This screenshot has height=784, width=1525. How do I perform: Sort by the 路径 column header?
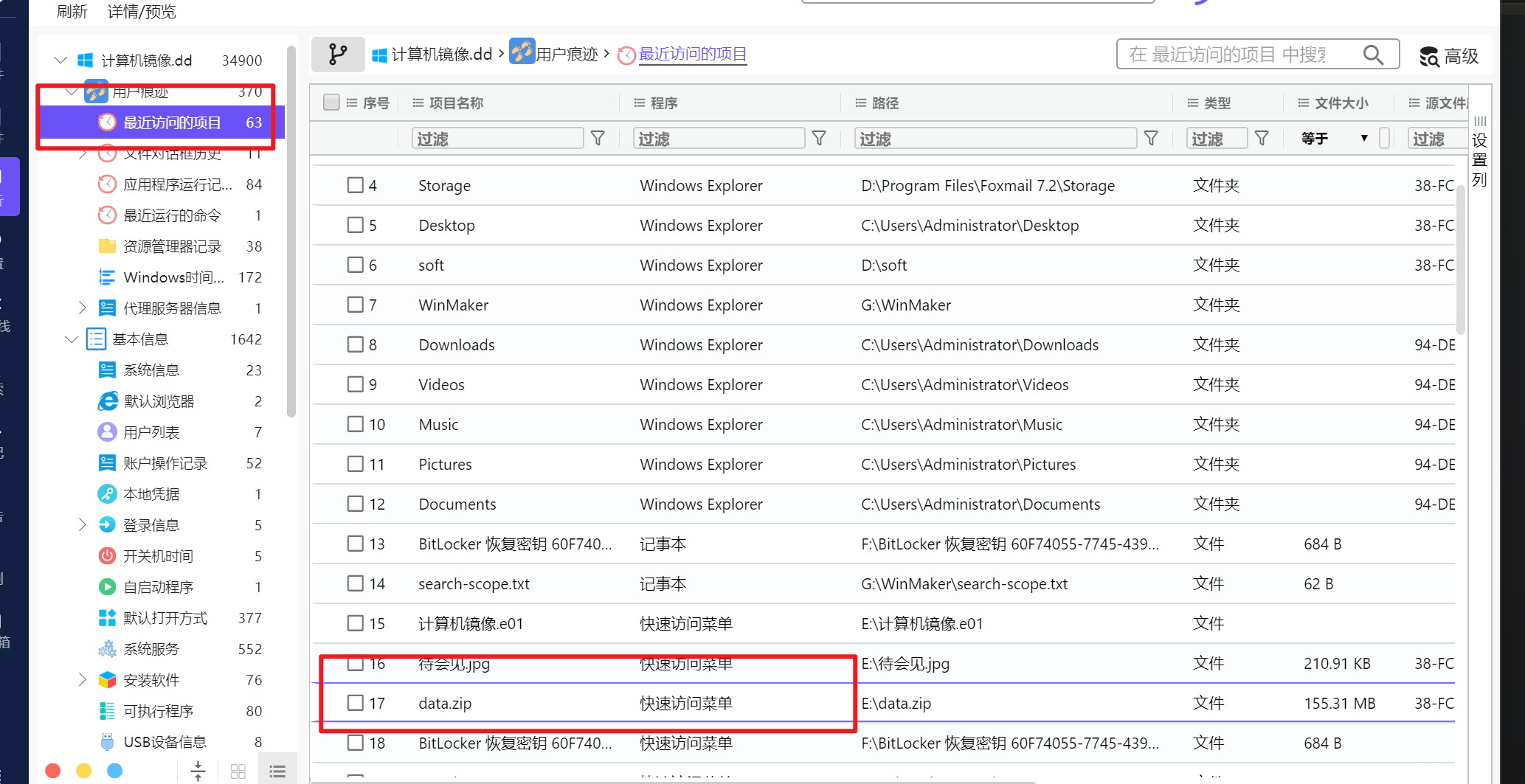[x=885, y=103]
